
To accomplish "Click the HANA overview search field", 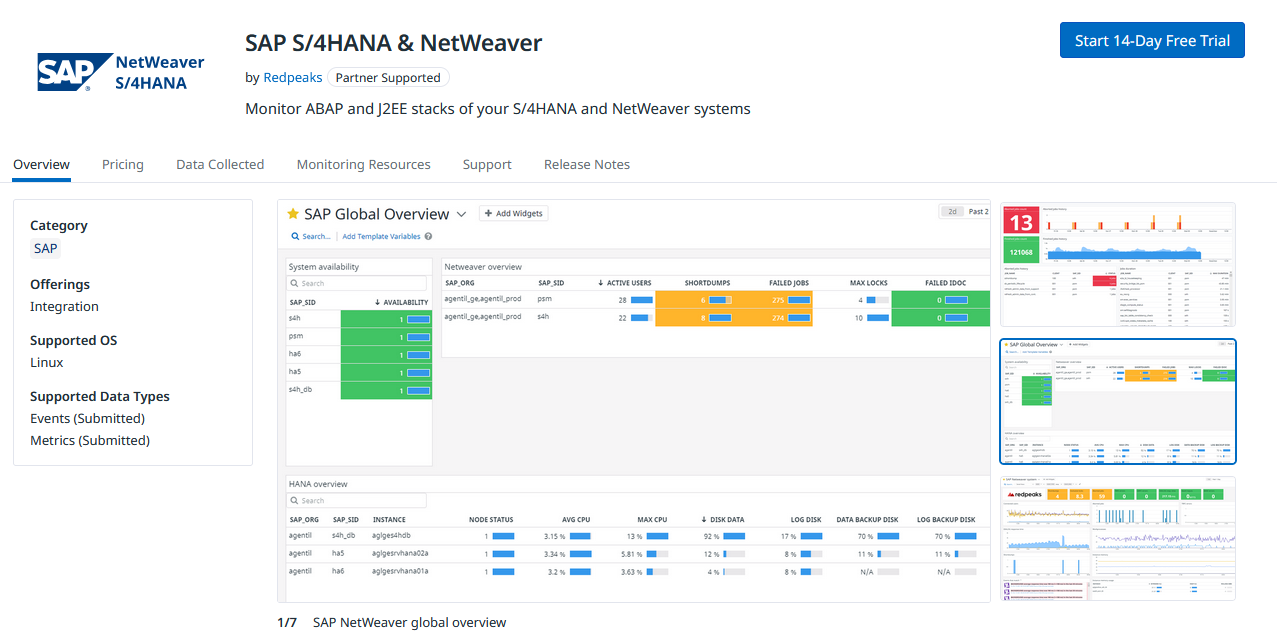I will 358,501.
